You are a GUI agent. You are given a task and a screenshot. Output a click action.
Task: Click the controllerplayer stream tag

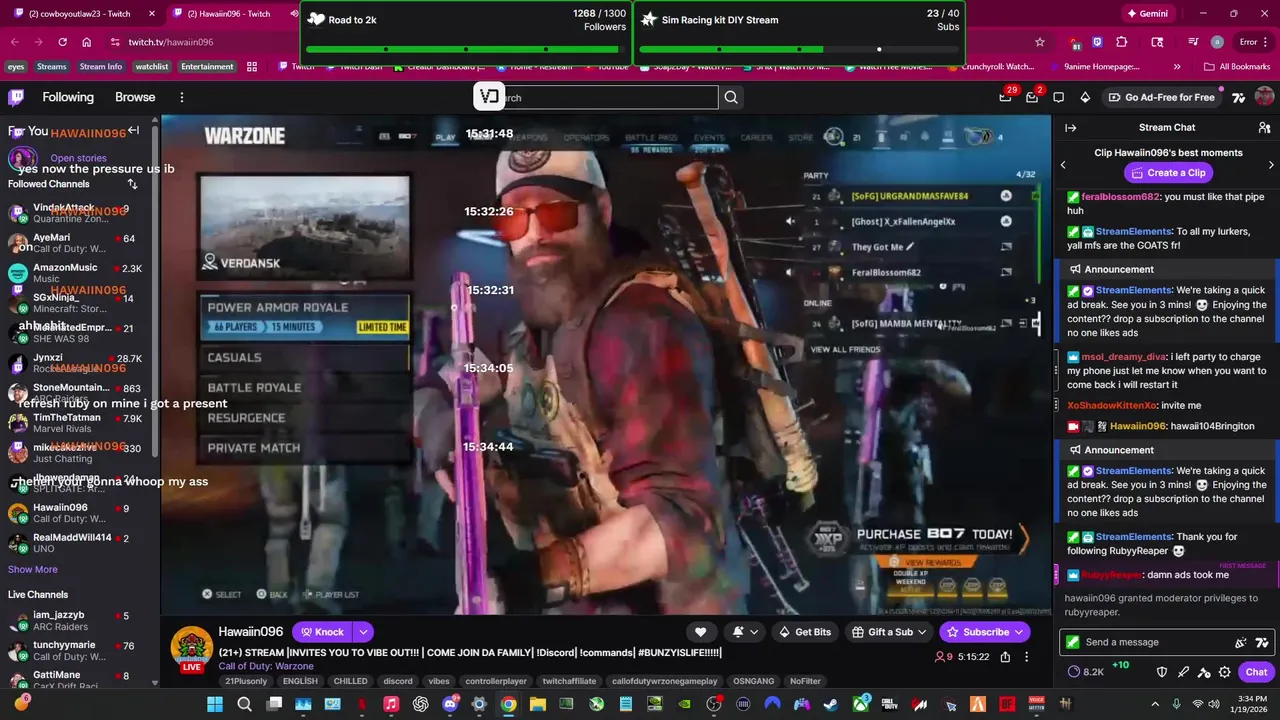tap(498, 681)
